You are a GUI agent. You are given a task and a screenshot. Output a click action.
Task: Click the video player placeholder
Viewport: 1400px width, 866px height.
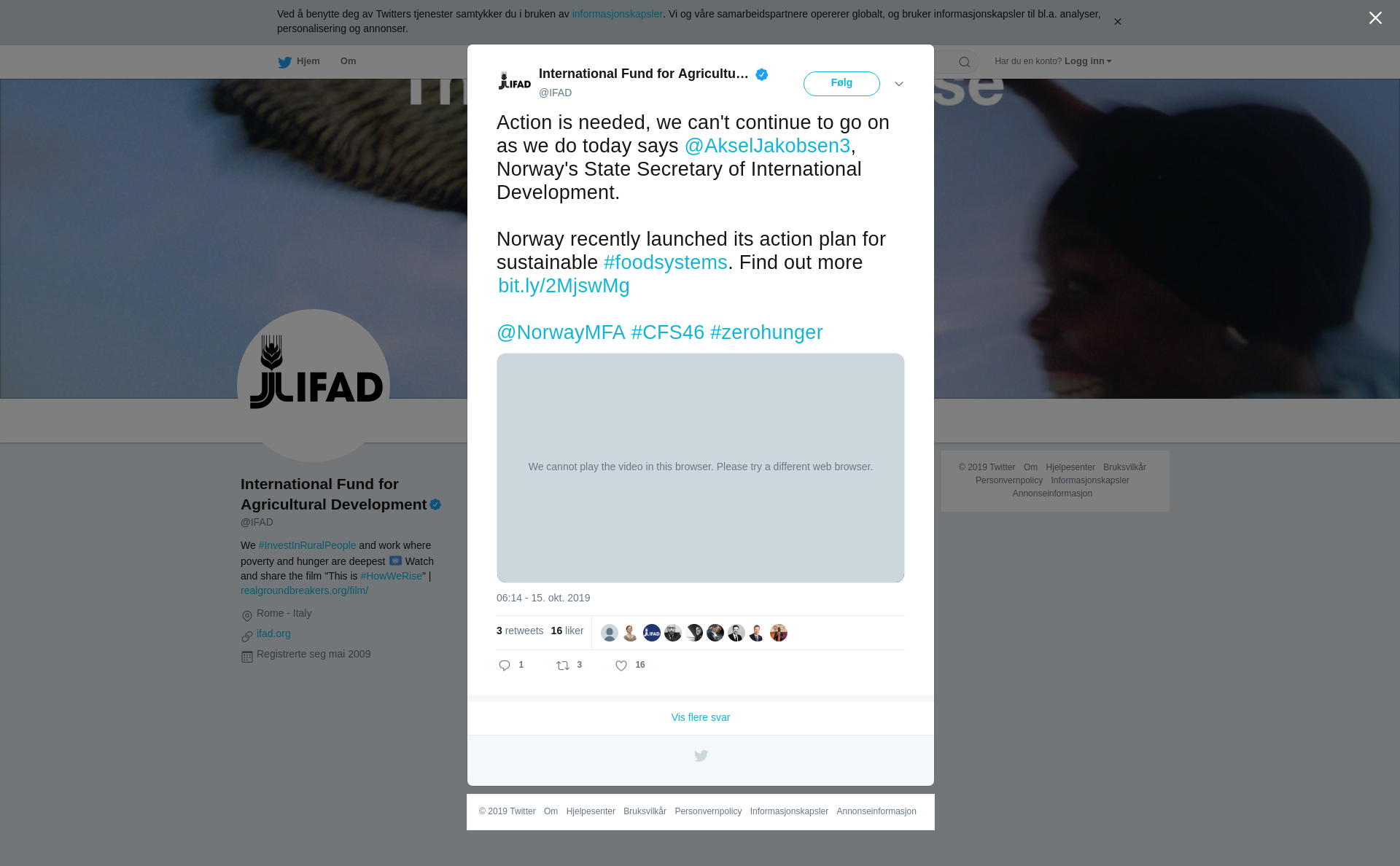pos(701,468)
